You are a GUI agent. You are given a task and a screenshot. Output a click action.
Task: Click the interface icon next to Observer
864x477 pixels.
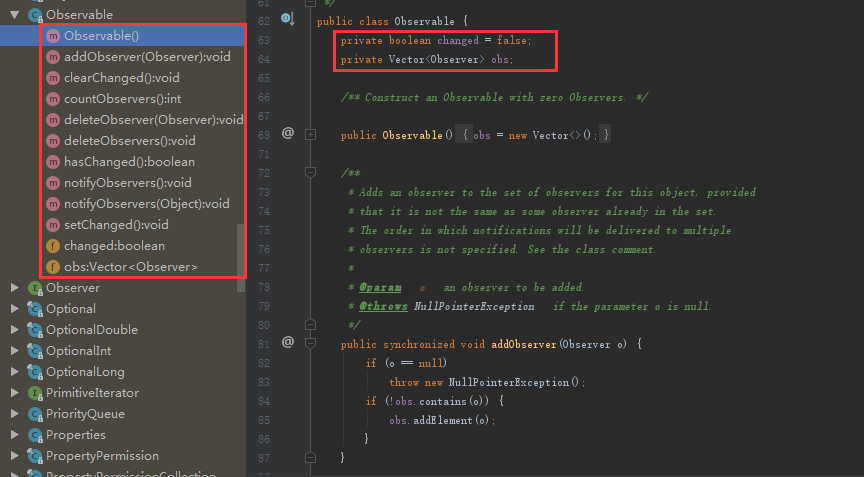[x=35, y=288]
